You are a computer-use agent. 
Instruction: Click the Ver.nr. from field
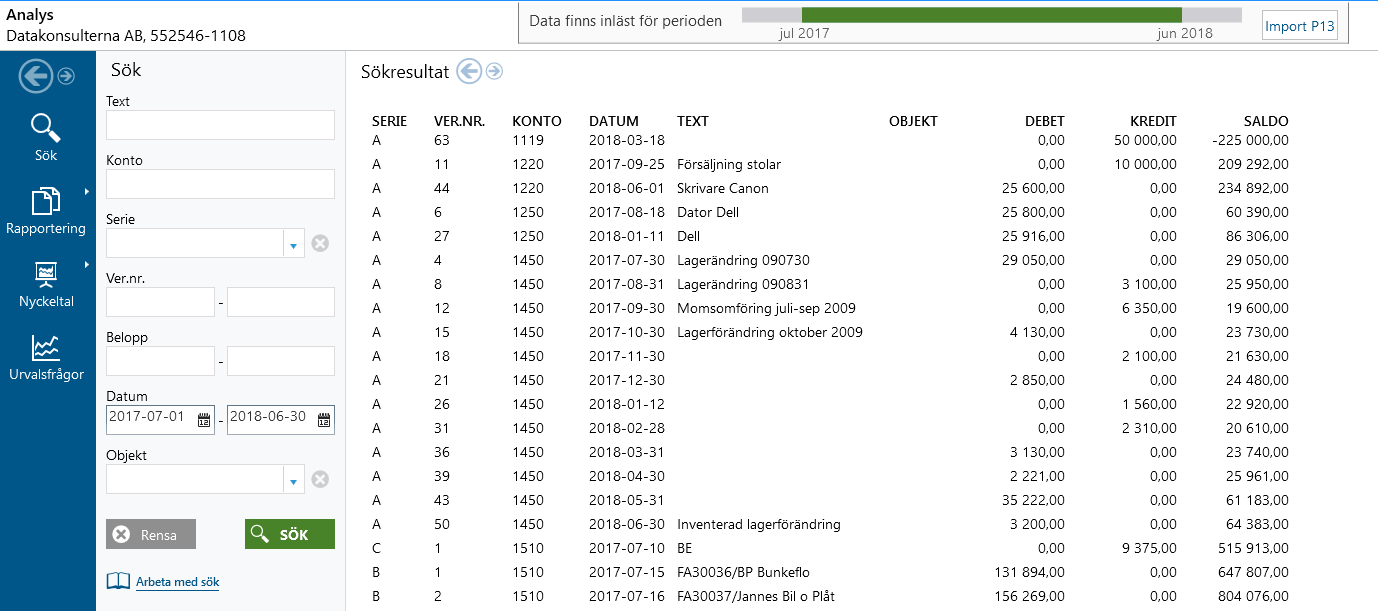click(160, 302)
